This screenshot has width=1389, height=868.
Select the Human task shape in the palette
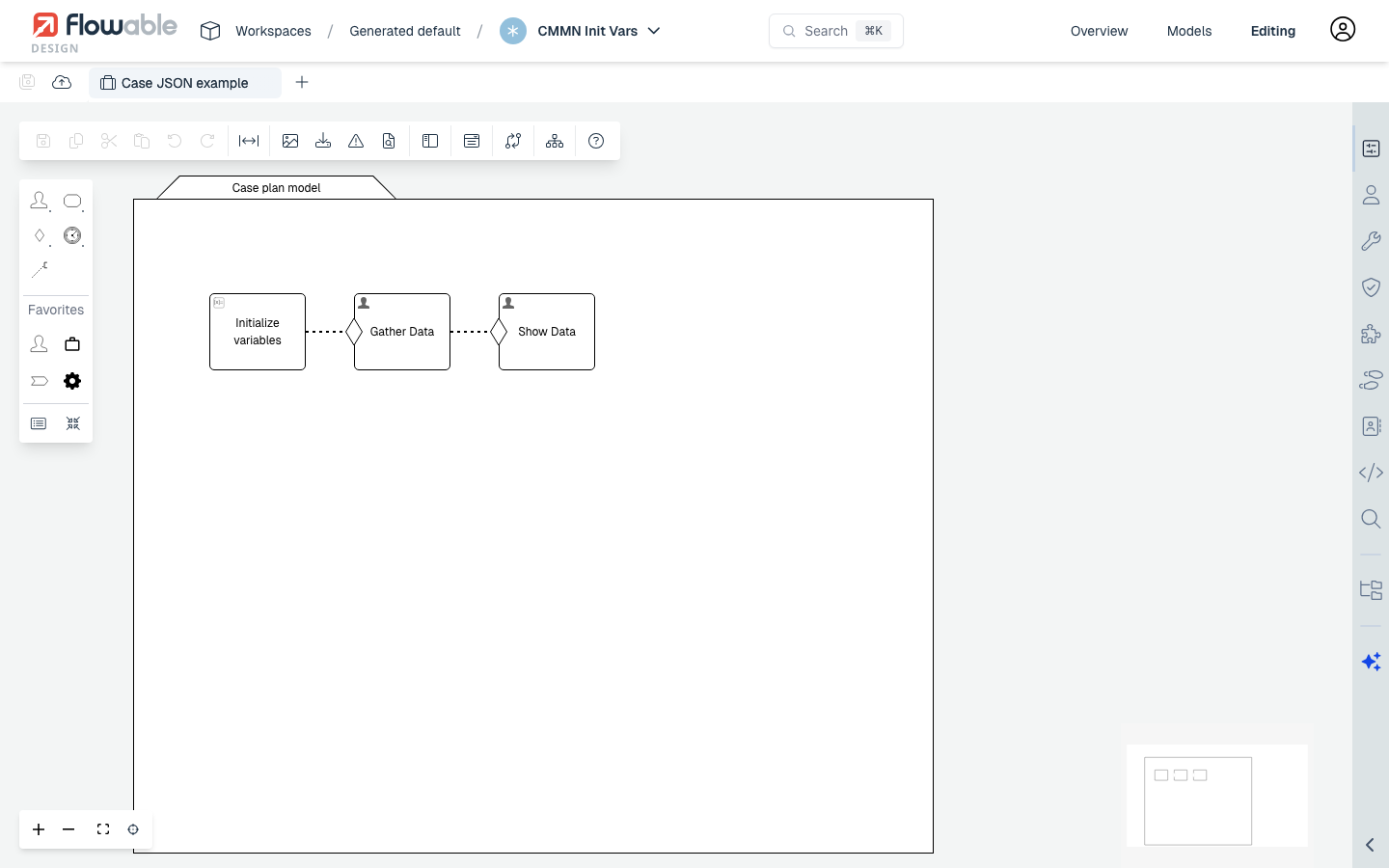pos(40,201)
